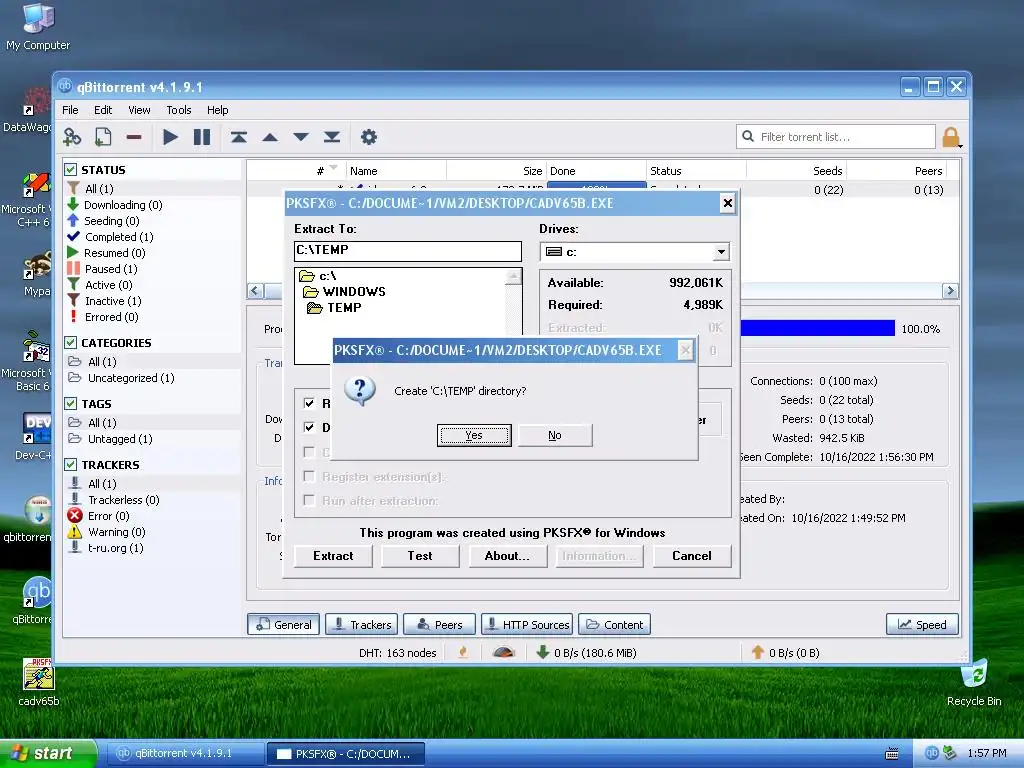Click the torrent list right scroll arrow

tap(950, 291)
